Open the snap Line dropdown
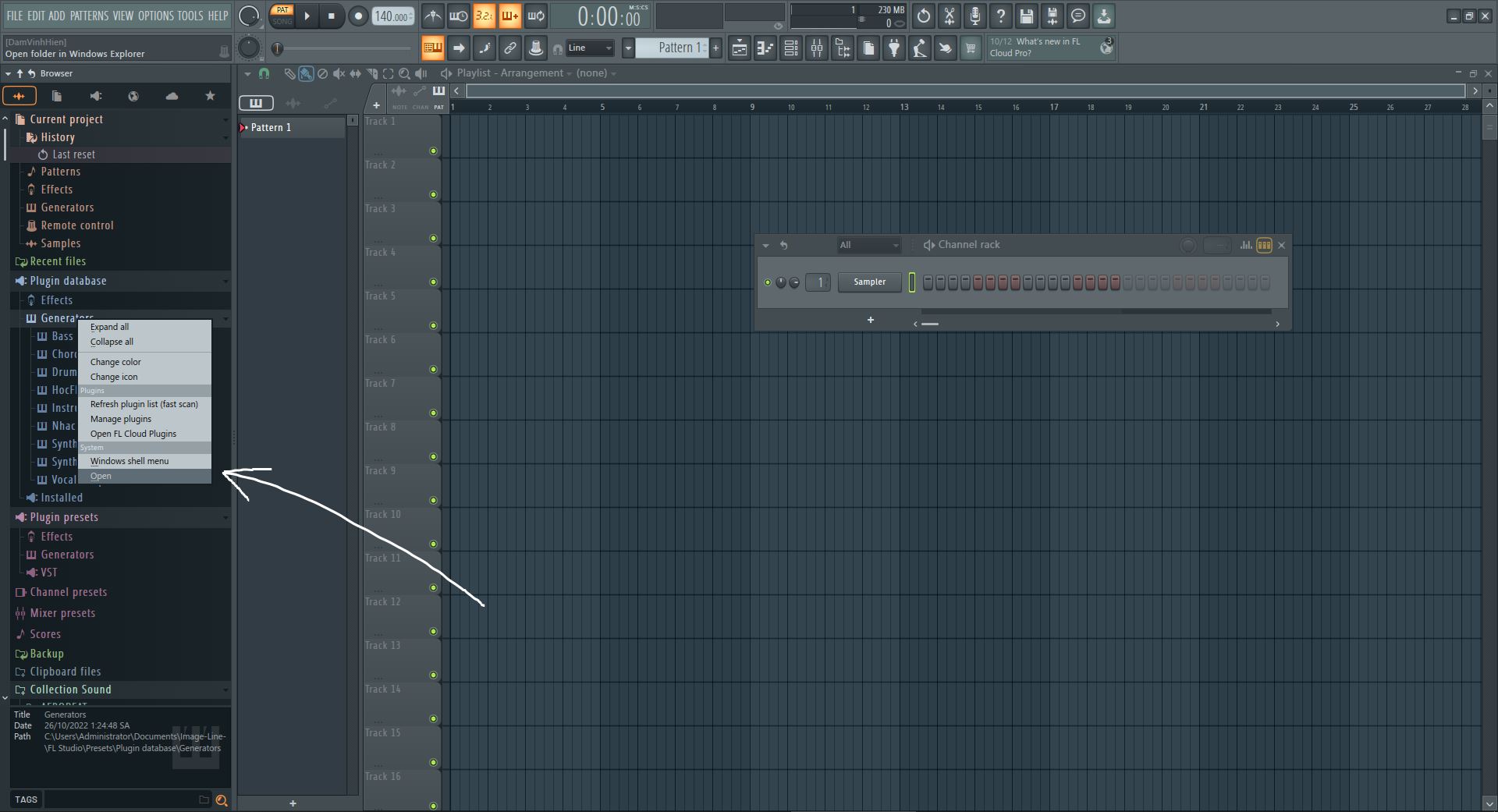The height and width of the screenshot is (812, 1498). pos(590,48)
